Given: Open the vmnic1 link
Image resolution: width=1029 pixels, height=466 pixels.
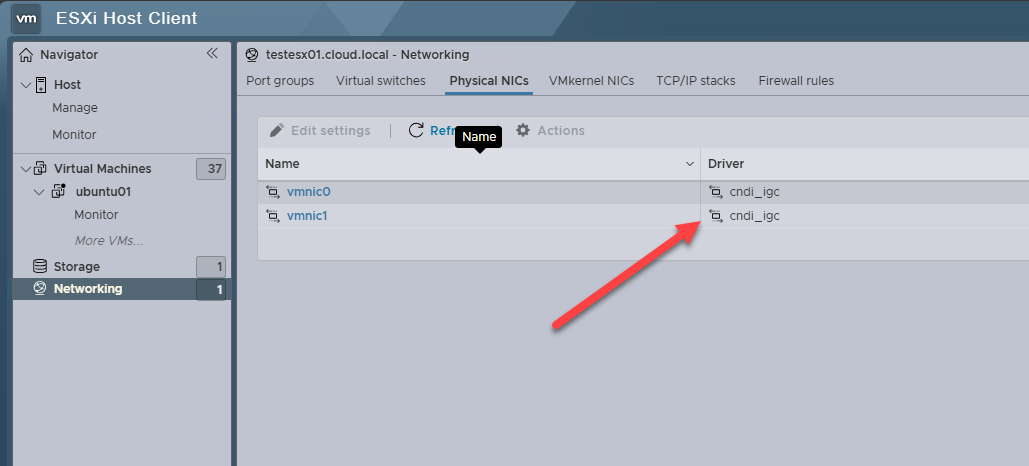Looking at the screenshot, I should coord(307,215).
